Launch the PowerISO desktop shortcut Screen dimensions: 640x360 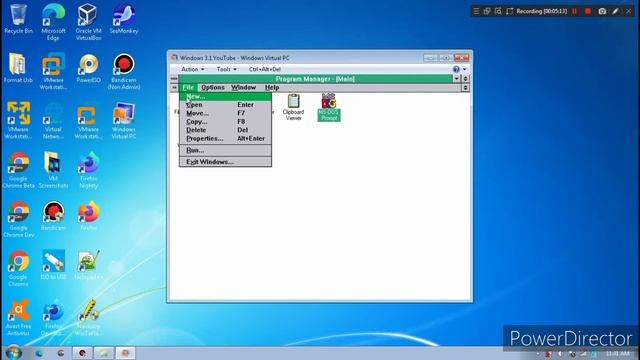[89, 68]
